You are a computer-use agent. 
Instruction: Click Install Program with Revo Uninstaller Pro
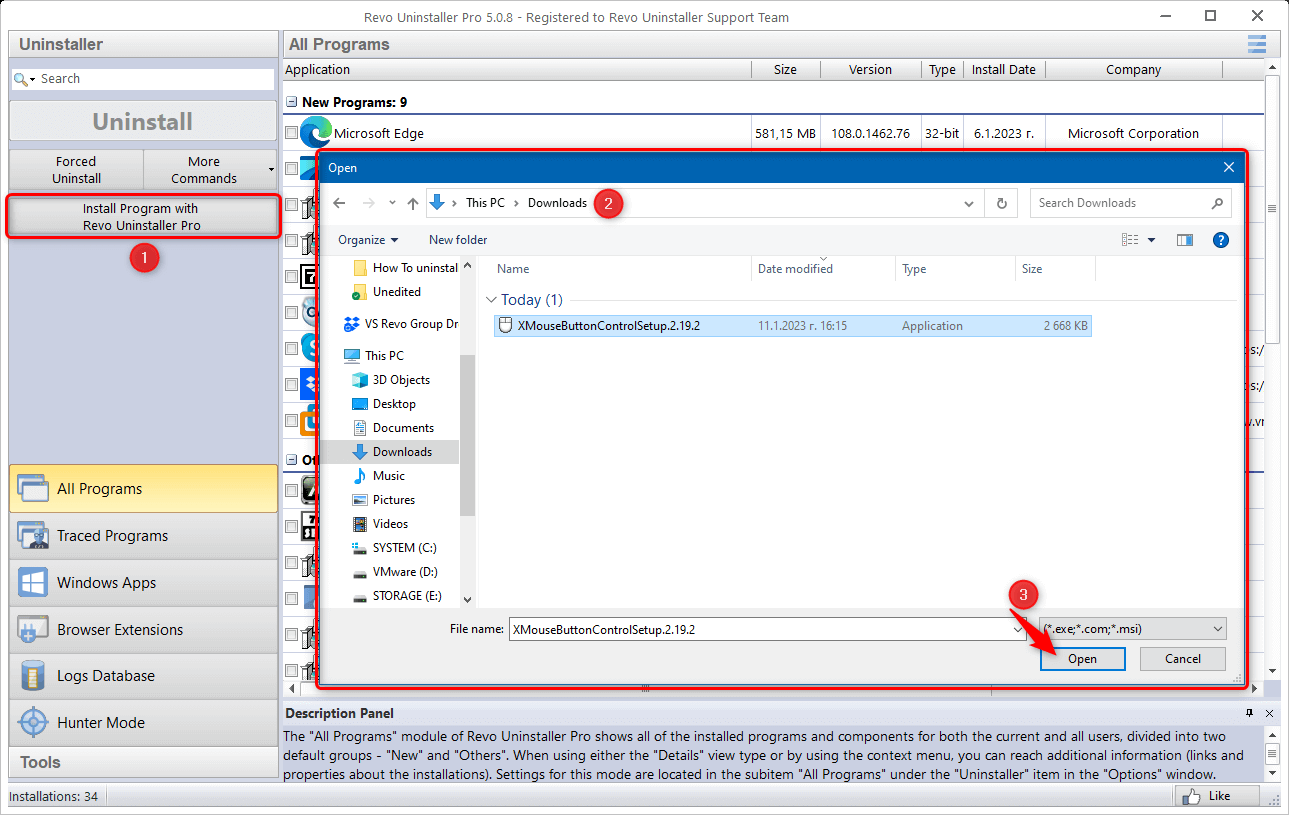tap(141, 217)
